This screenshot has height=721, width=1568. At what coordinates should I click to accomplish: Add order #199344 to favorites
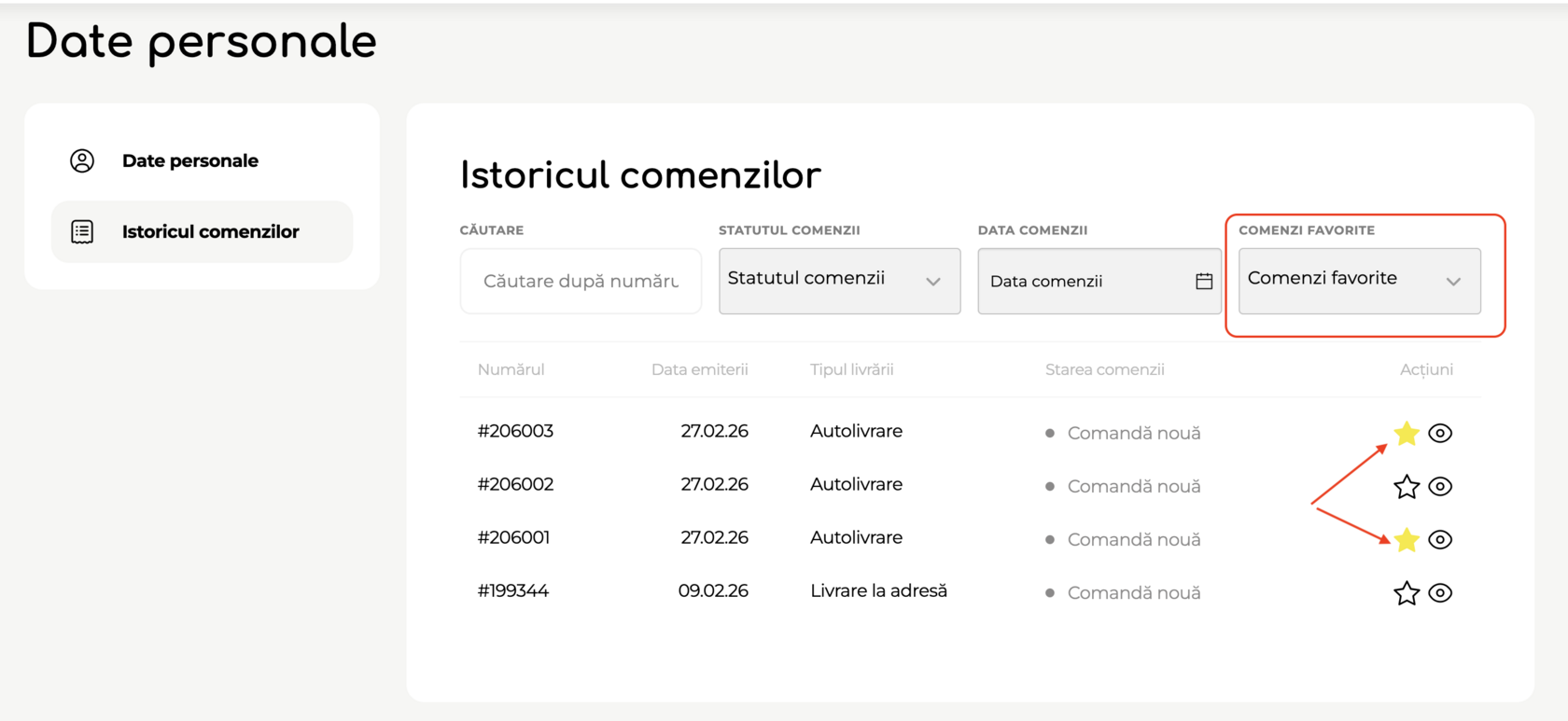[x=1406, y=592]
